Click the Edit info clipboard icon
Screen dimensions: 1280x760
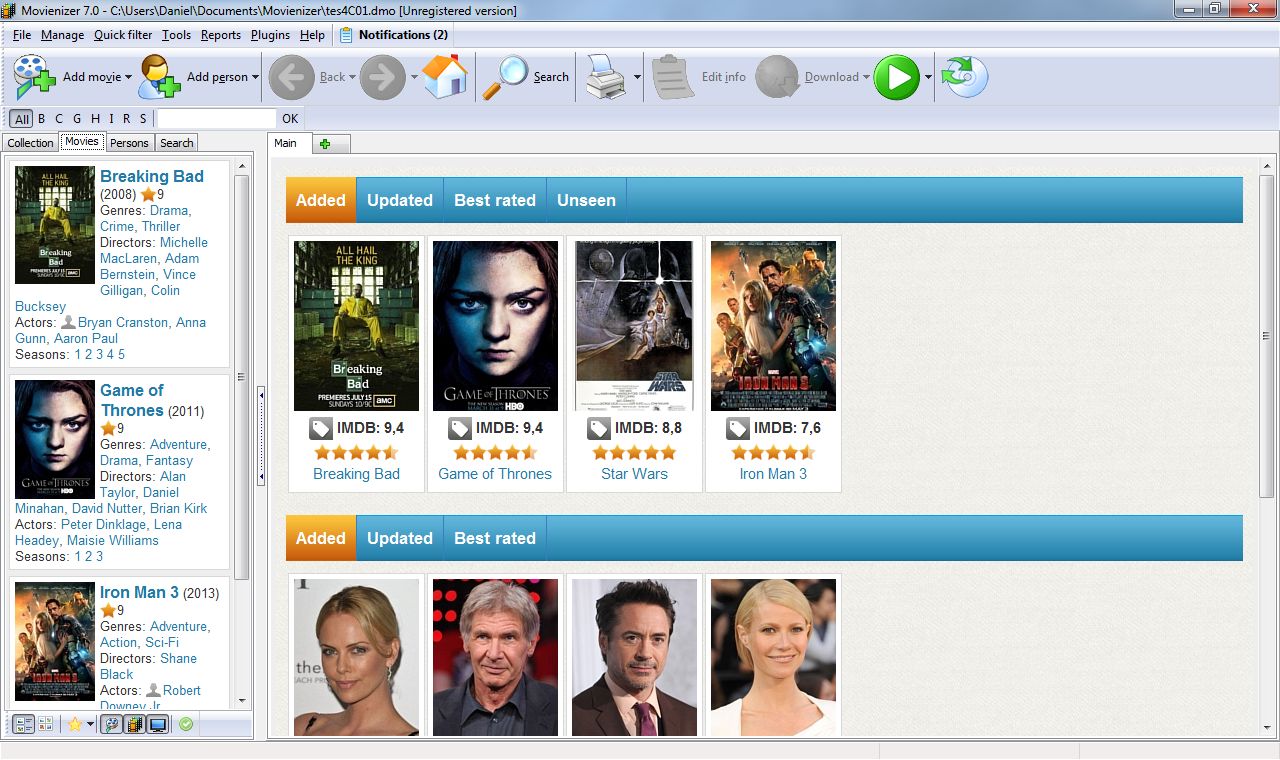pos(673,77)
